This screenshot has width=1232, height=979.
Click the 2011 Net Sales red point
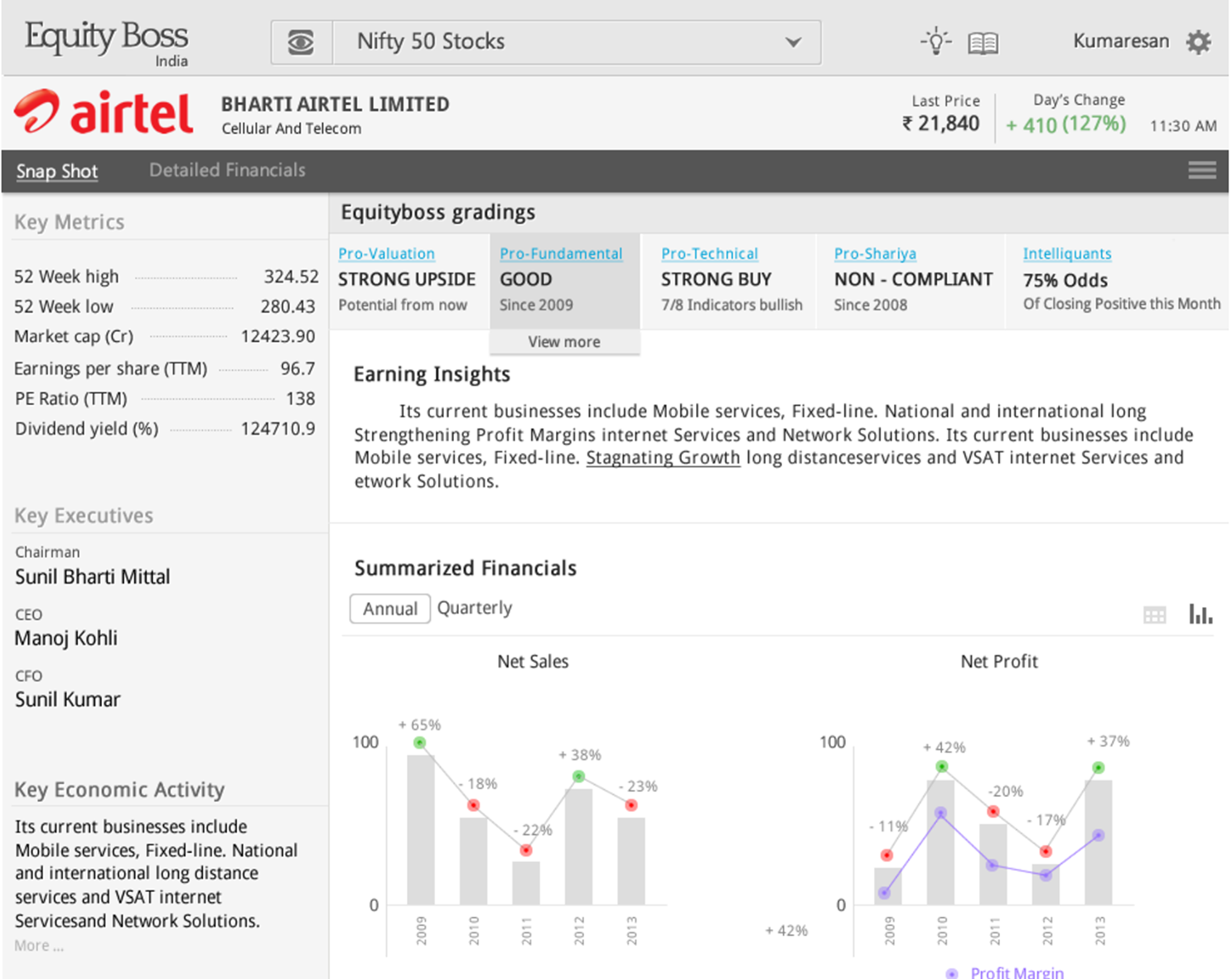point(525,850)
